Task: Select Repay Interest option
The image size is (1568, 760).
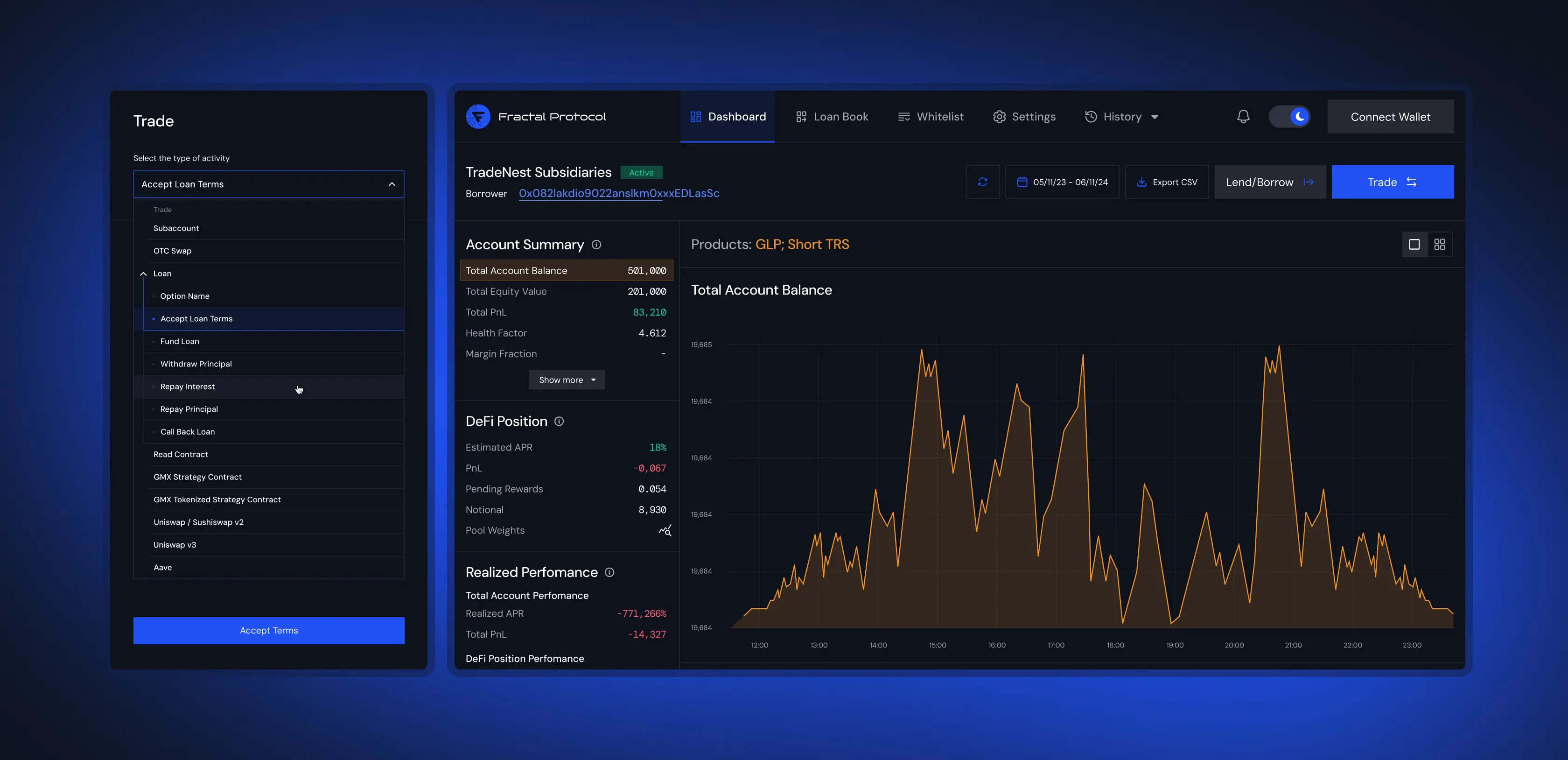Action: coord(273,387)
